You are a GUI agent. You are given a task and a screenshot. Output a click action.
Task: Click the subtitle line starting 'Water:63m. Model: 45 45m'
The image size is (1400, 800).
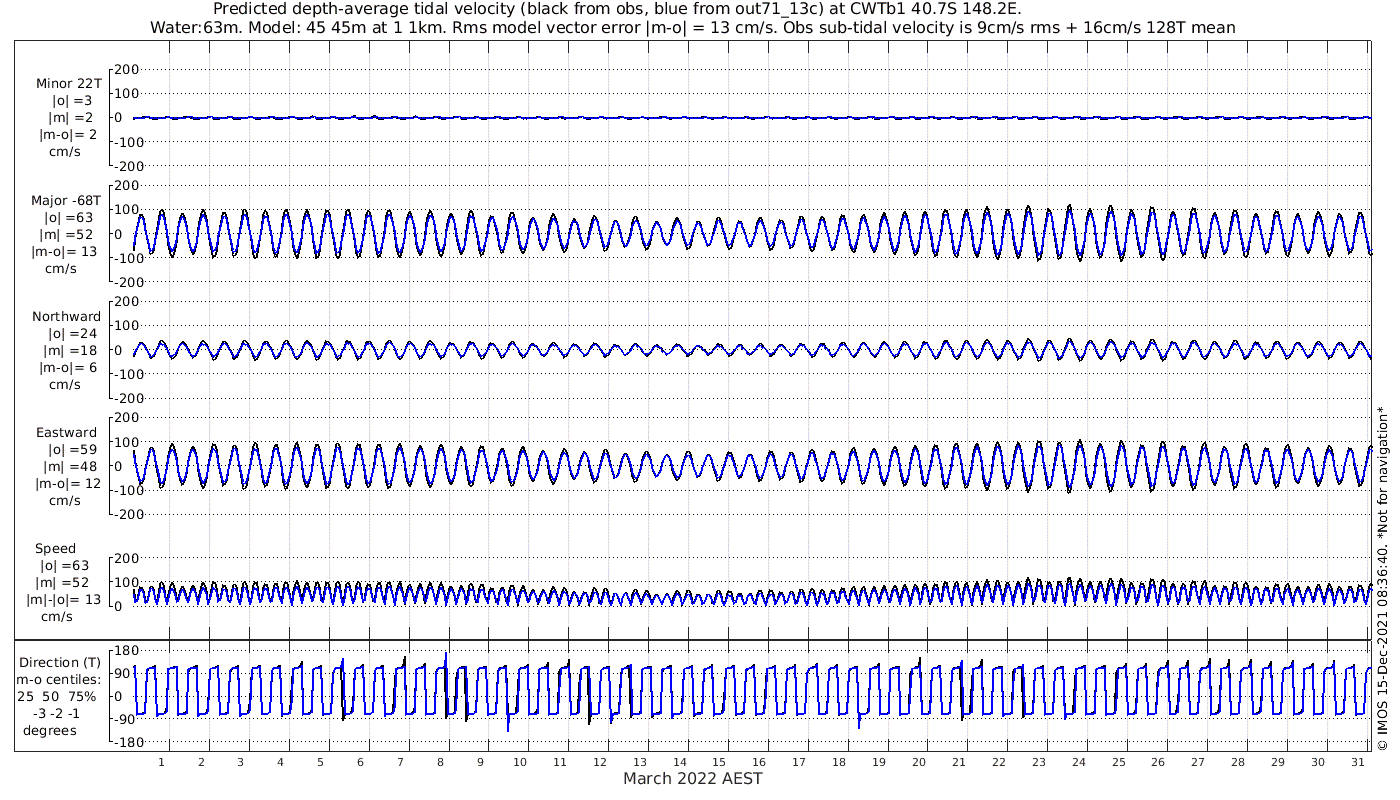[x=692, y=28]
